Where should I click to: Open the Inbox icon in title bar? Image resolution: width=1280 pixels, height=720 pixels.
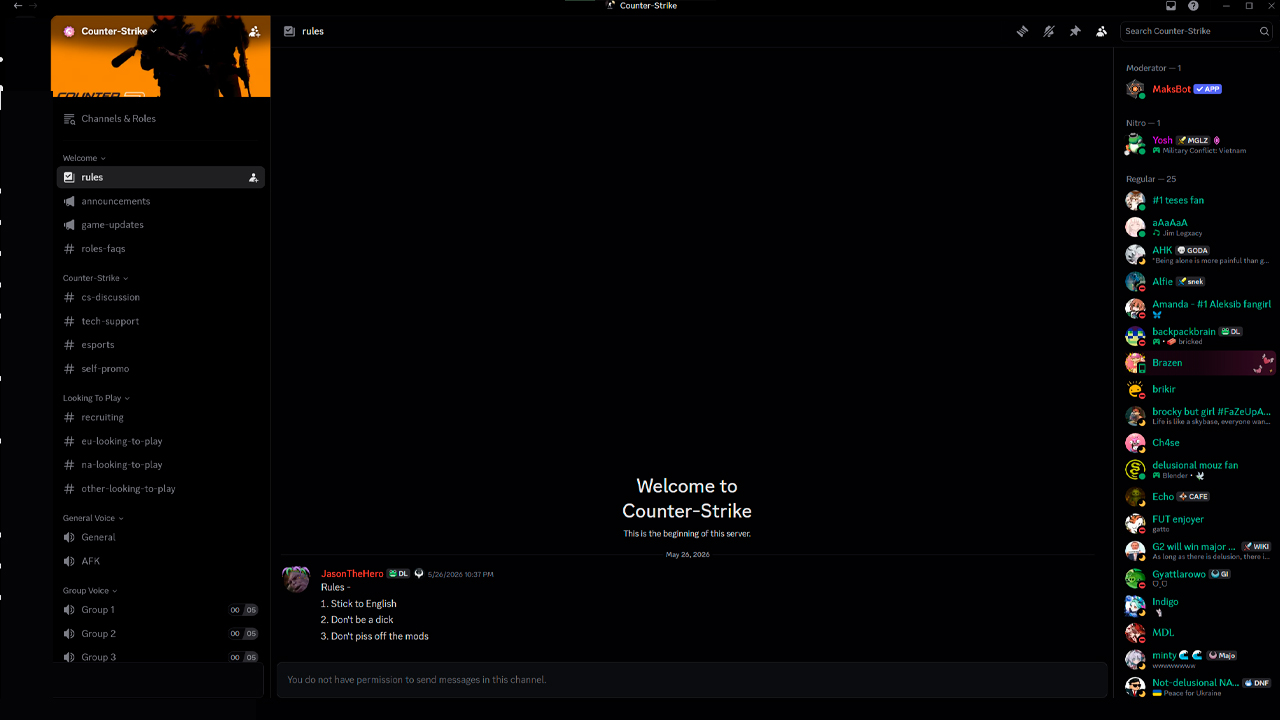pos(1171,6)
